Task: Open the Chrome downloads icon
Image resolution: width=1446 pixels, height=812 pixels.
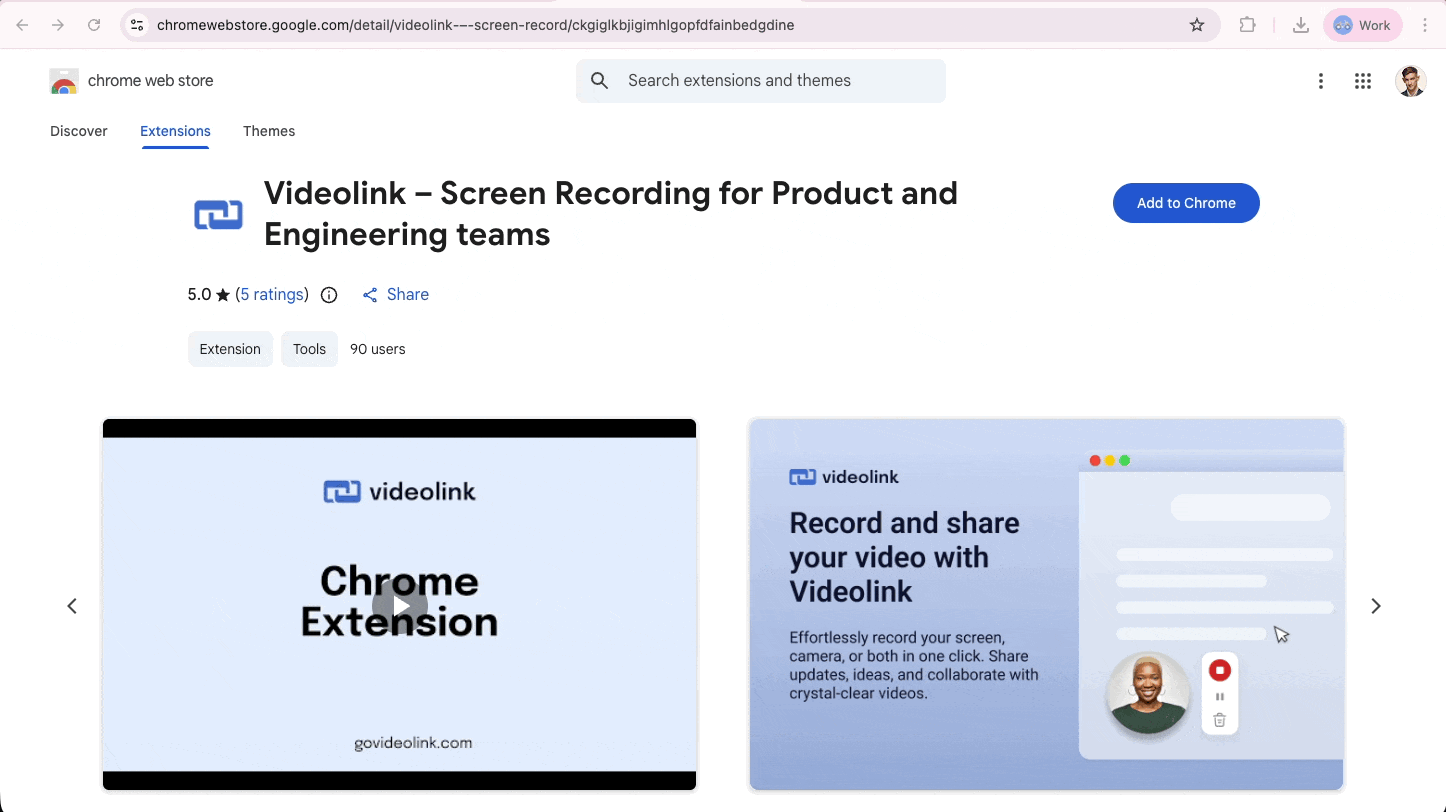Action: pyautogui.click(x=1301, y=25)
